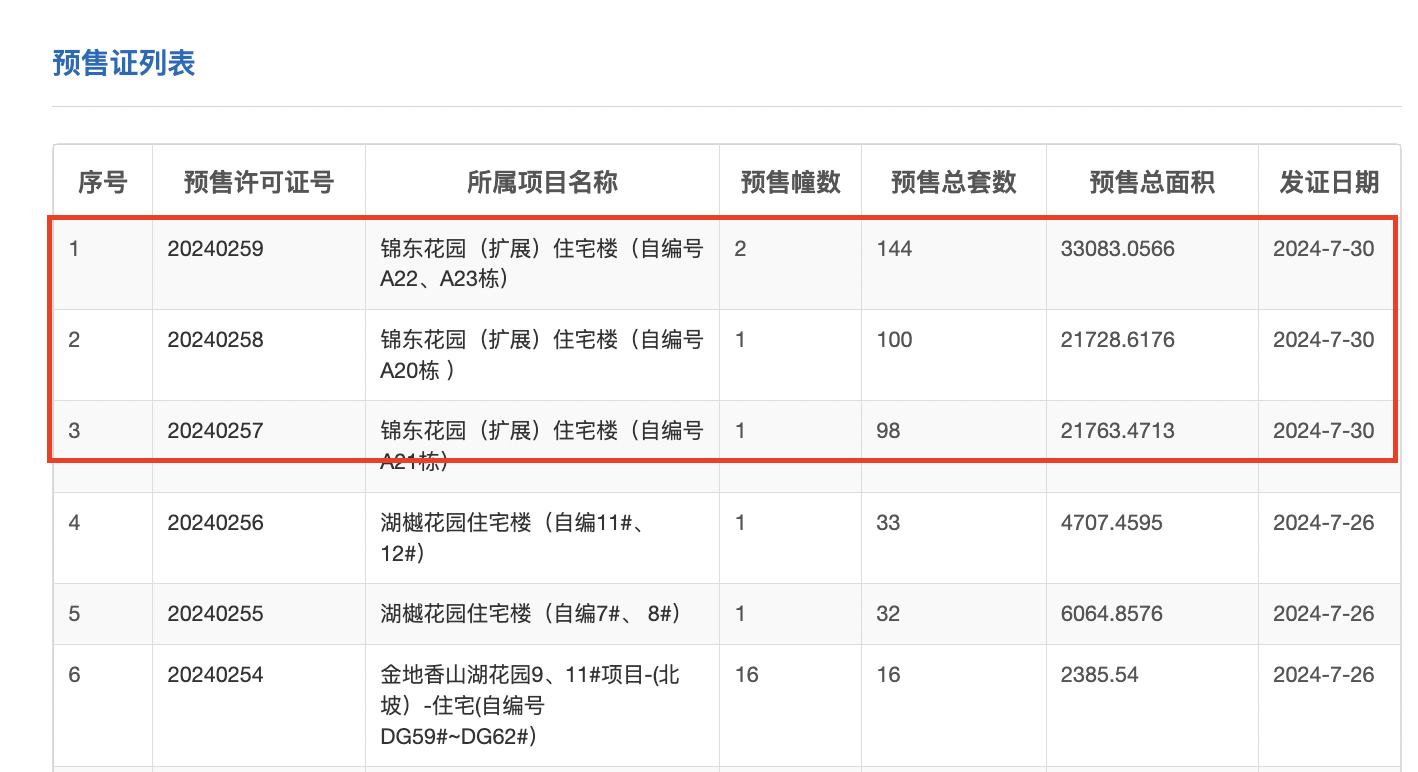Click total area 33083.0566
The image size is (1418, 772).
point(1118,249)
